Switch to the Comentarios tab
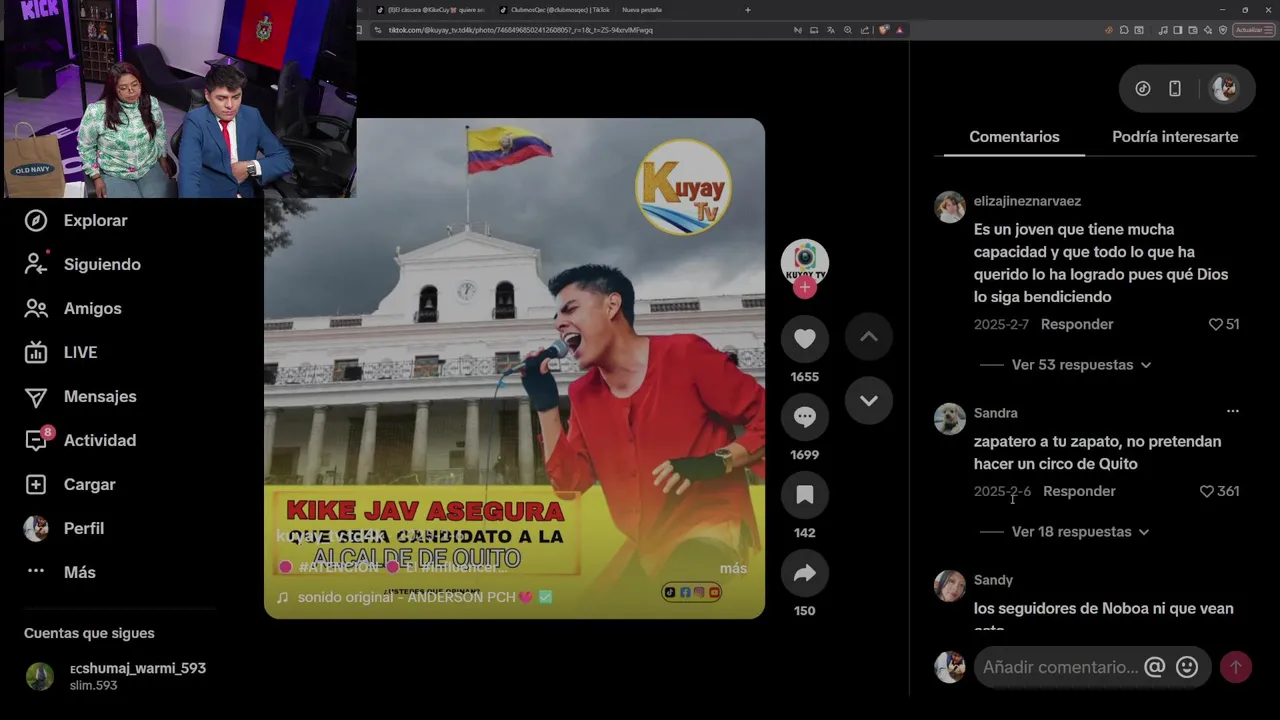Viewport: 1280px width, 720px height. point(1014,137)
